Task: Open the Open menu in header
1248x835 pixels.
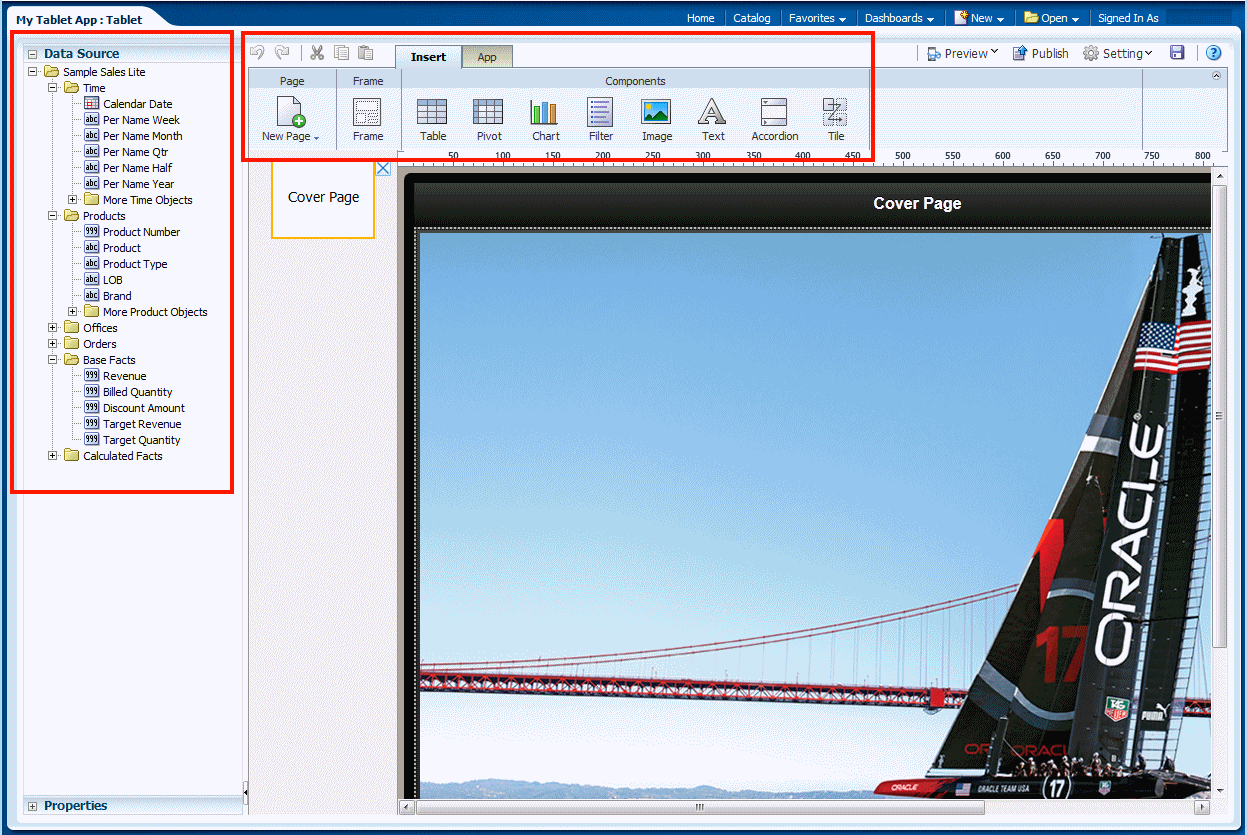Action: [x=1051, y=18]
